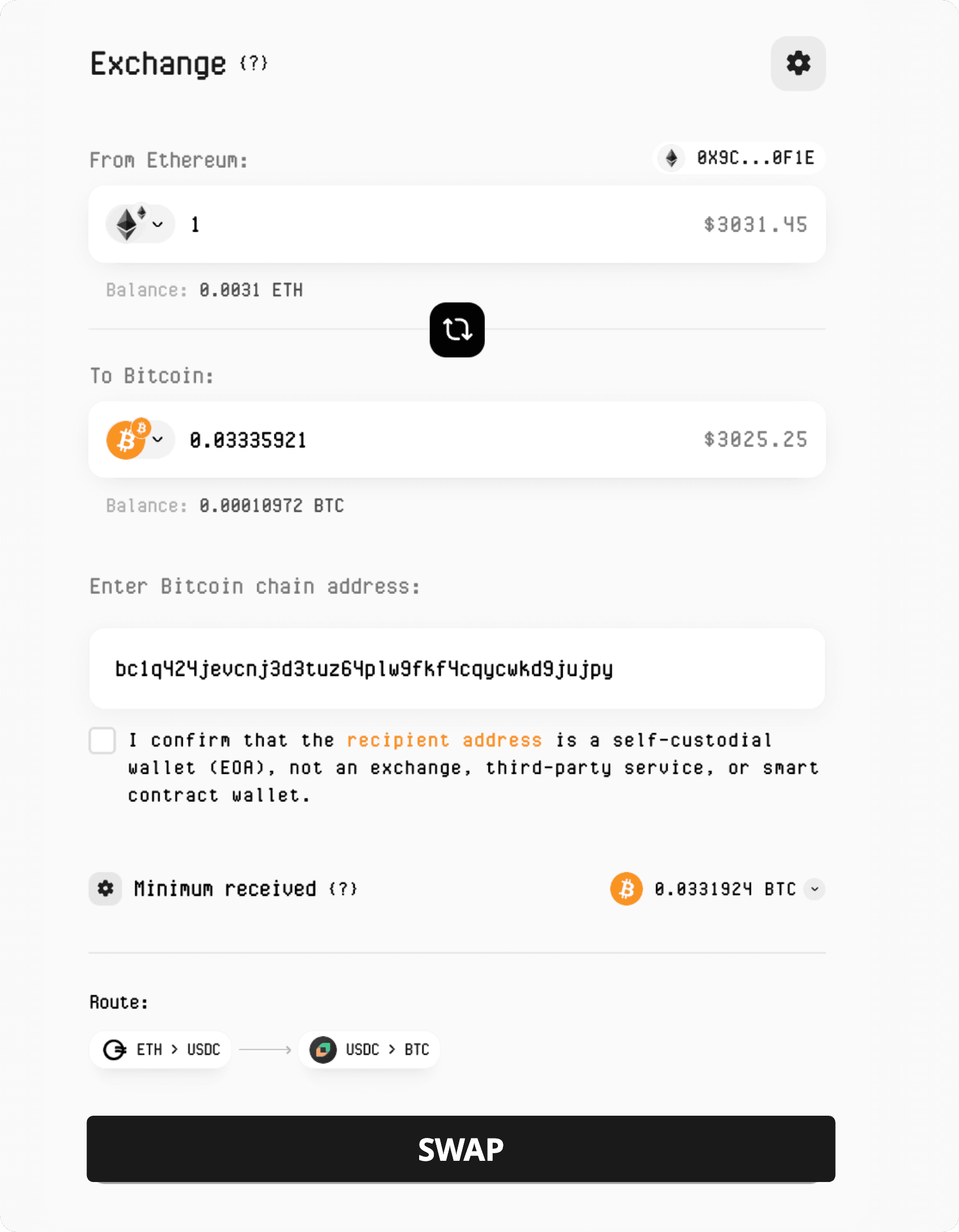This screenshot has width=959, height=1232.
Task: Click the USDC > BTC route icon
Action: click(323, 1049)
